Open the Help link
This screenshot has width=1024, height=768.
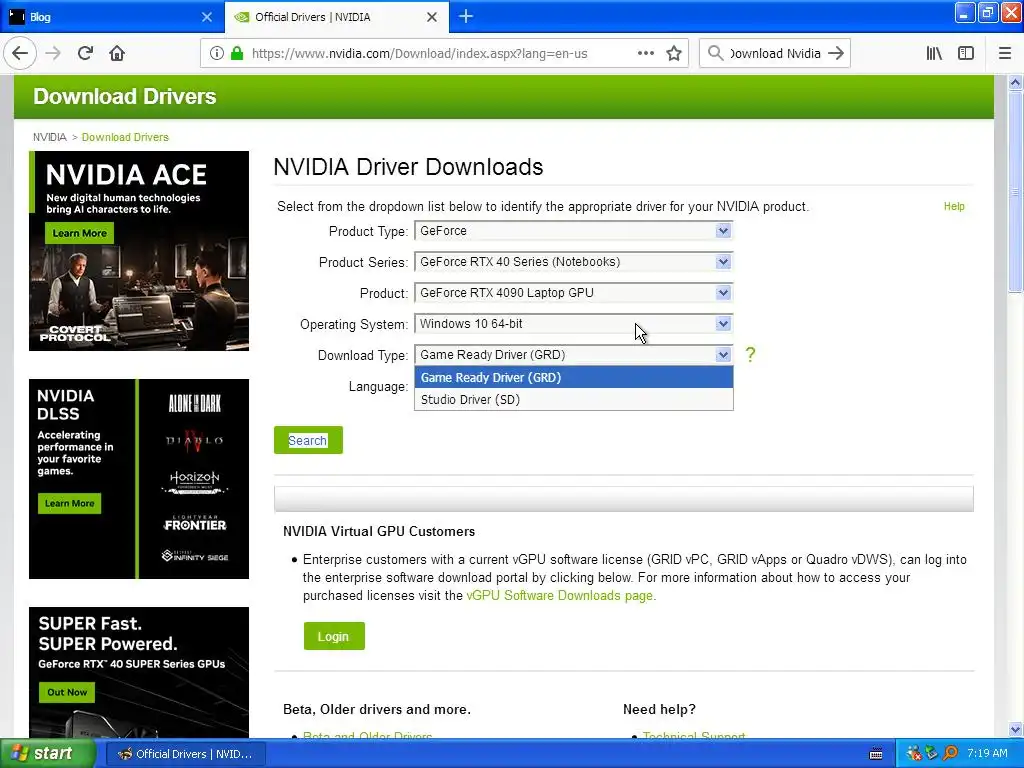pyautogui.click(x=953, y=206)
